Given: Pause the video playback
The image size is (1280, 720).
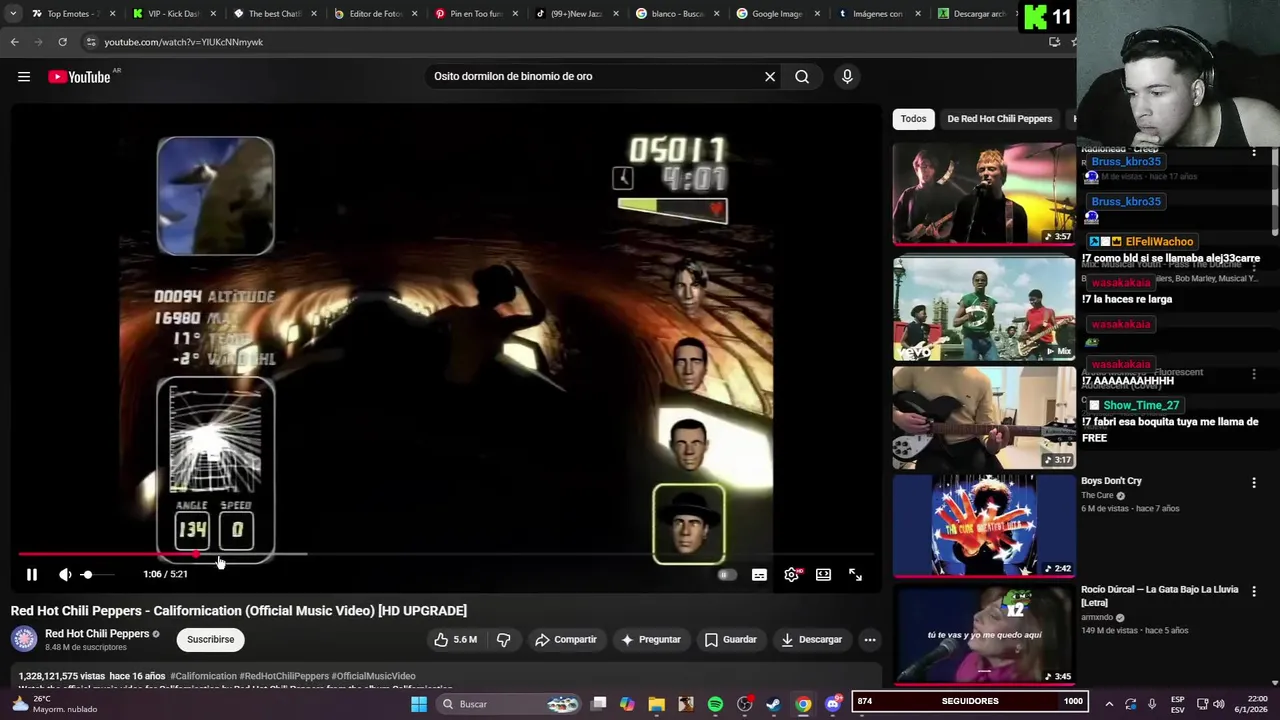Looking at the screenshot, I should click(32, 574).
